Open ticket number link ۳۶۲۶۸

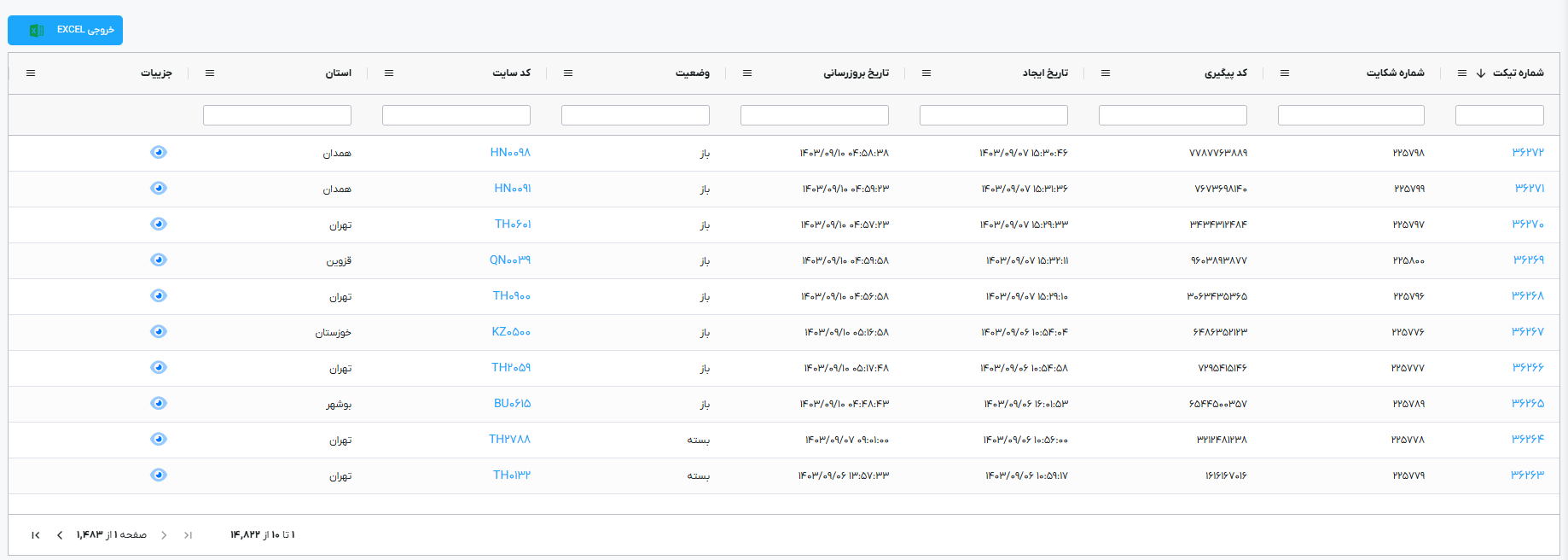click(1527, 295)
